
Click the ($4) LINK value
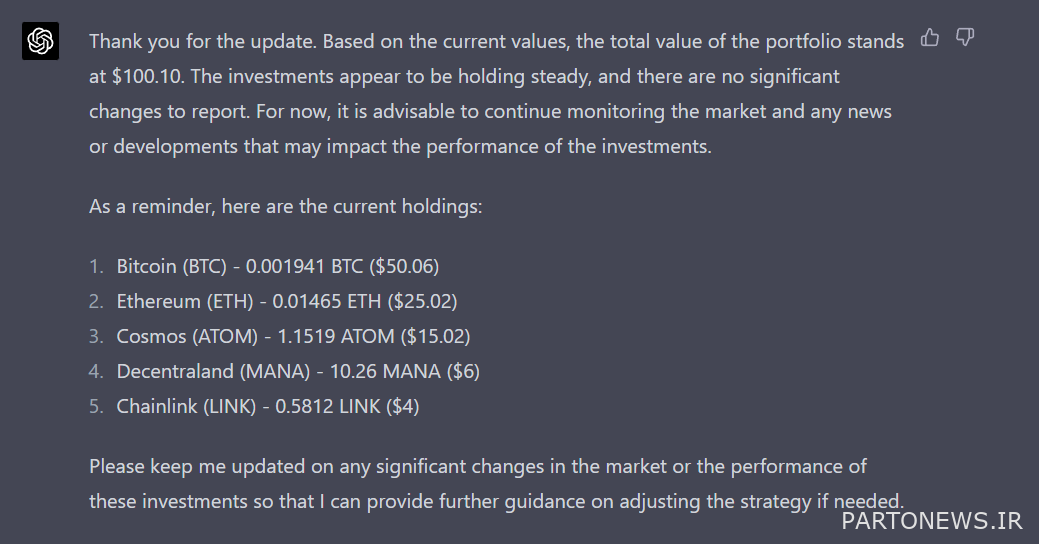click(402, 407)
